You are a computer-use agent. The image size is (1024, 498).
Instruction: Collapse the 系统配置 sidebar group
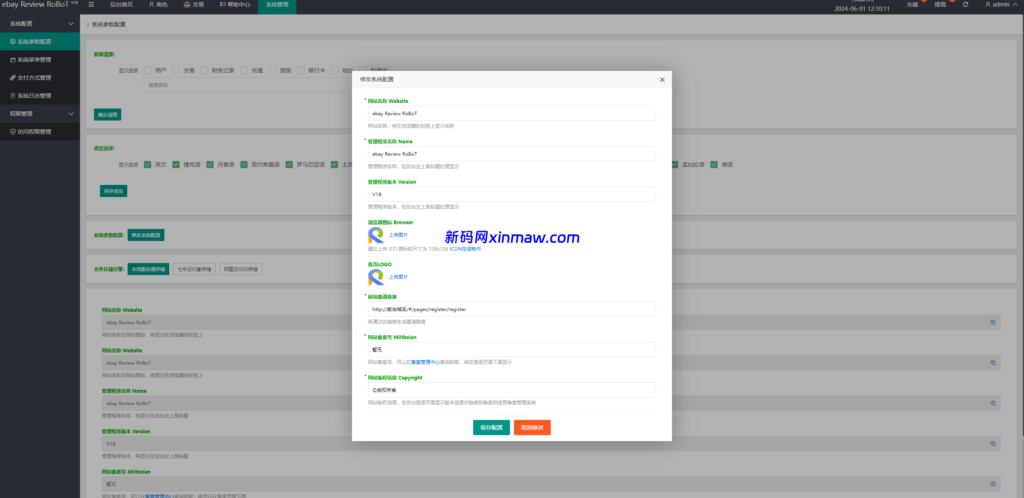coord(40,22)
